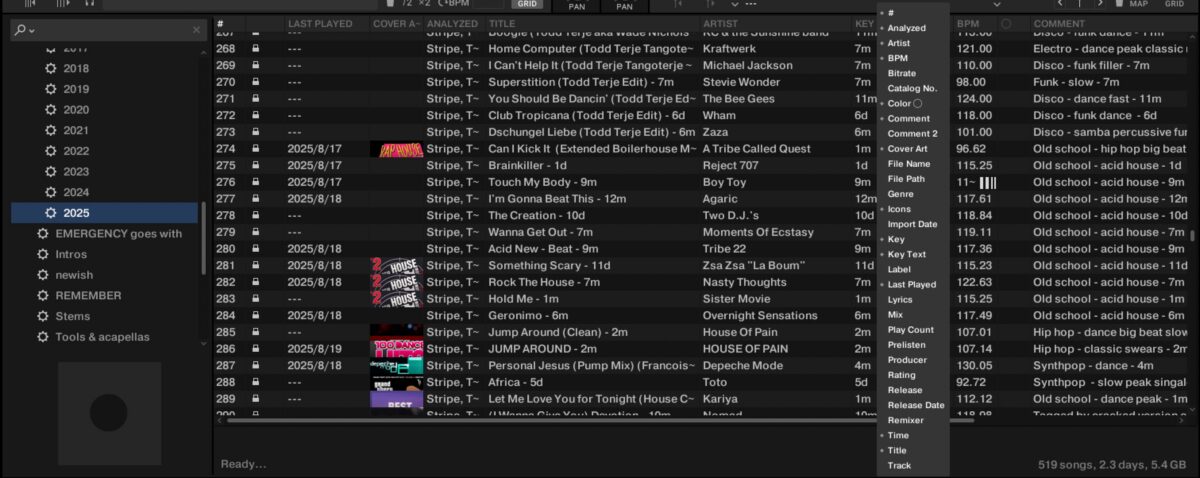
Task: Enable the Release Date column
Action: 915,405
